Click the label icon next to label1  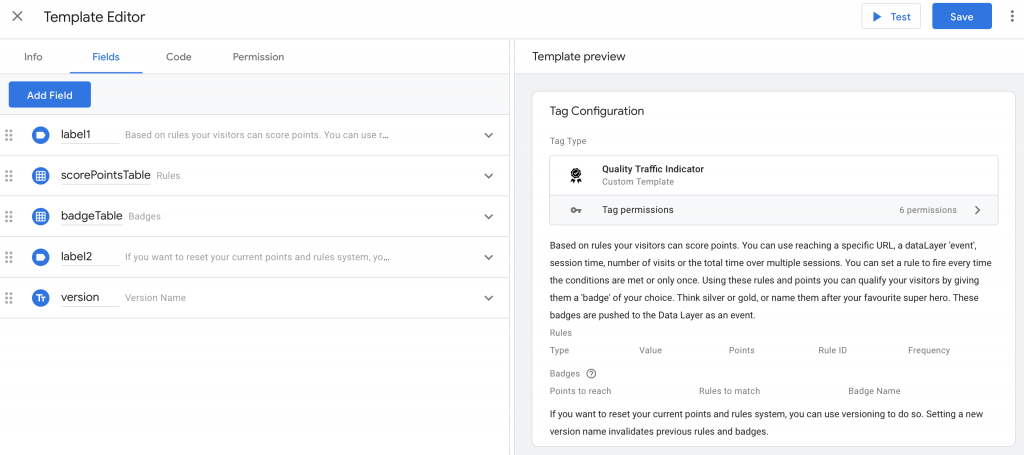click(40, 135)
